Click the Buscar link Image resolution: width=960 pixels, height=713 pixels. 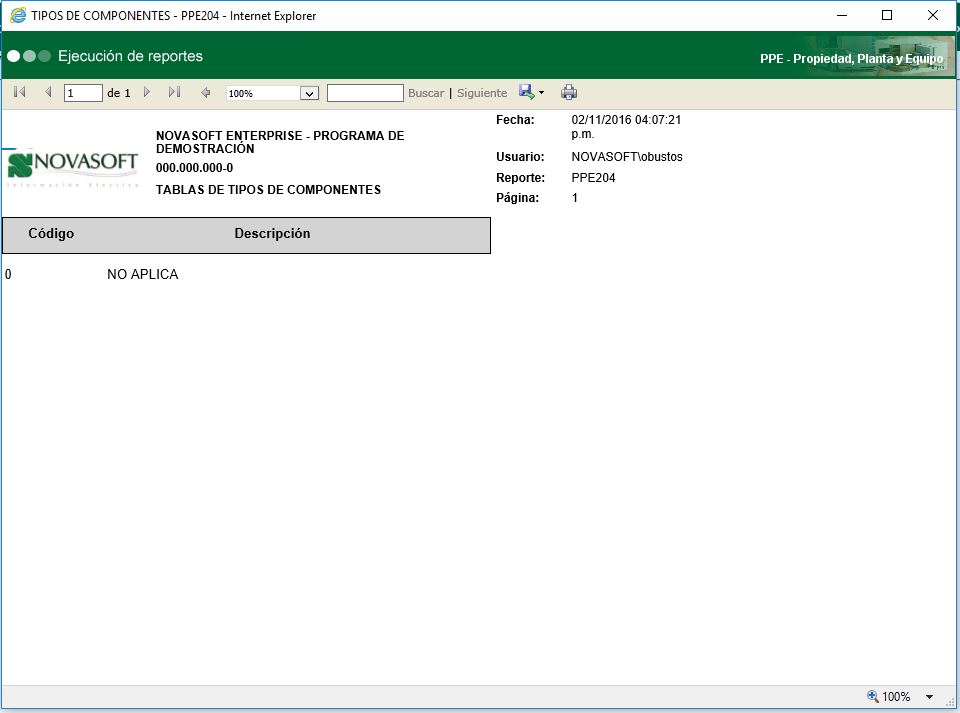tap(426, 93)
